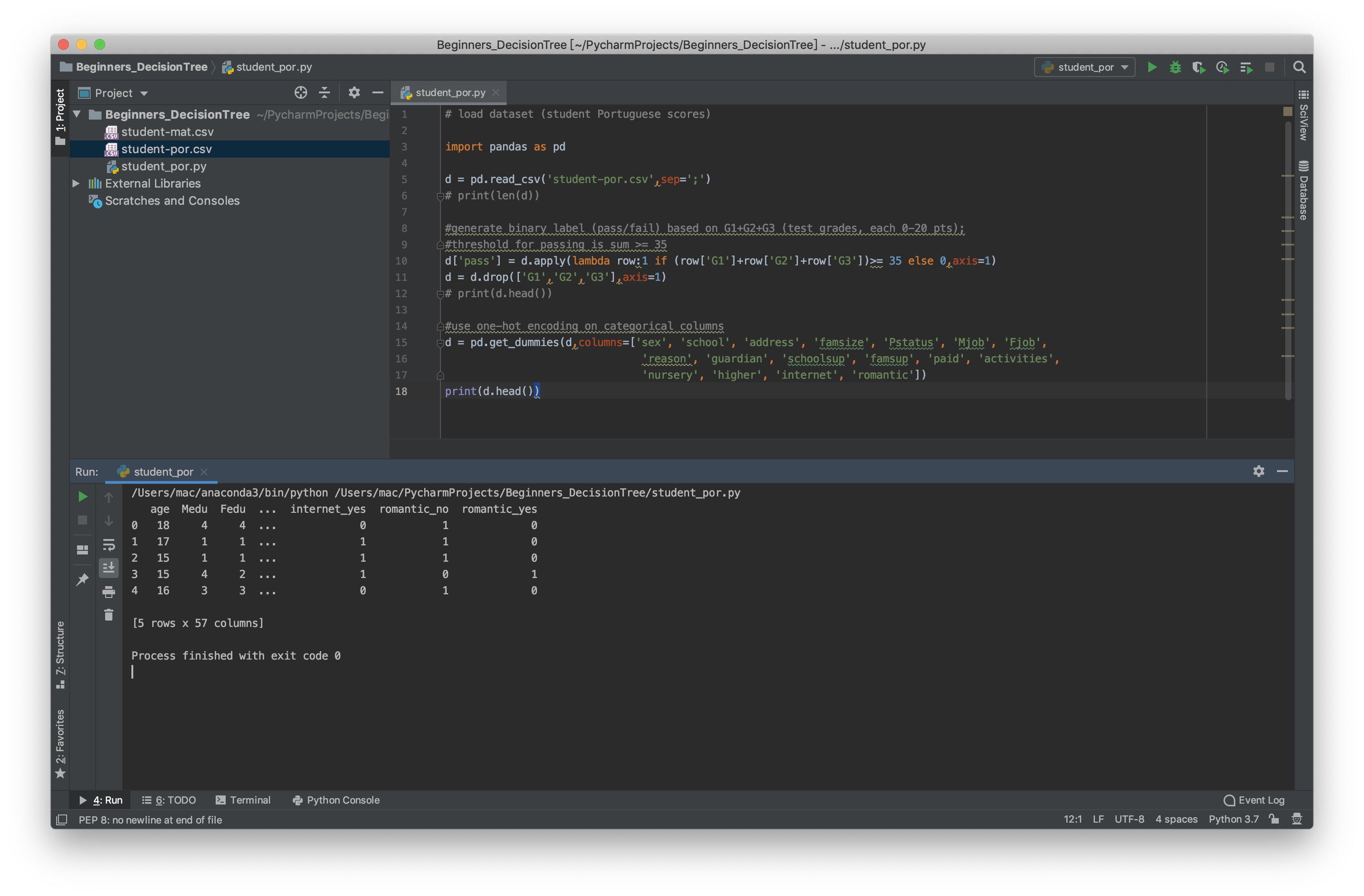This screenshot has width=1364, height=896.
Task: Click 12:1 line column indicator
Action: [1073, 819]
